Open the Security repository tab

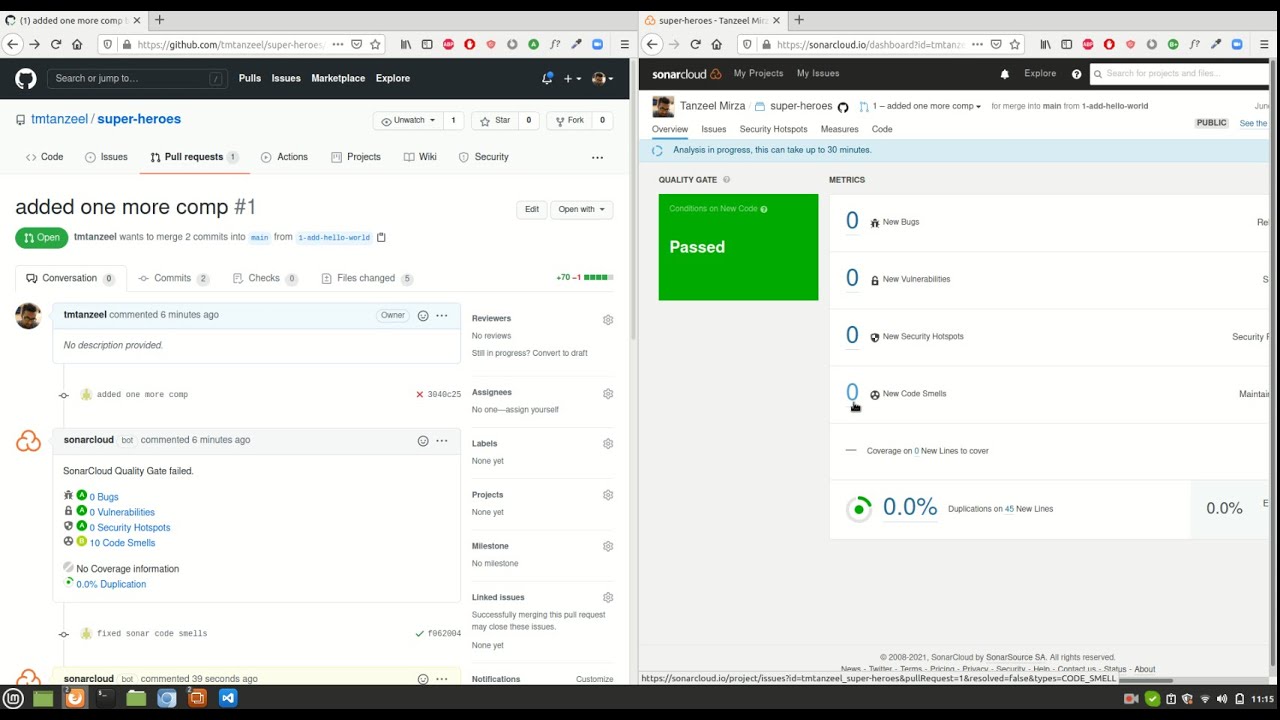[x=483, y=157]
